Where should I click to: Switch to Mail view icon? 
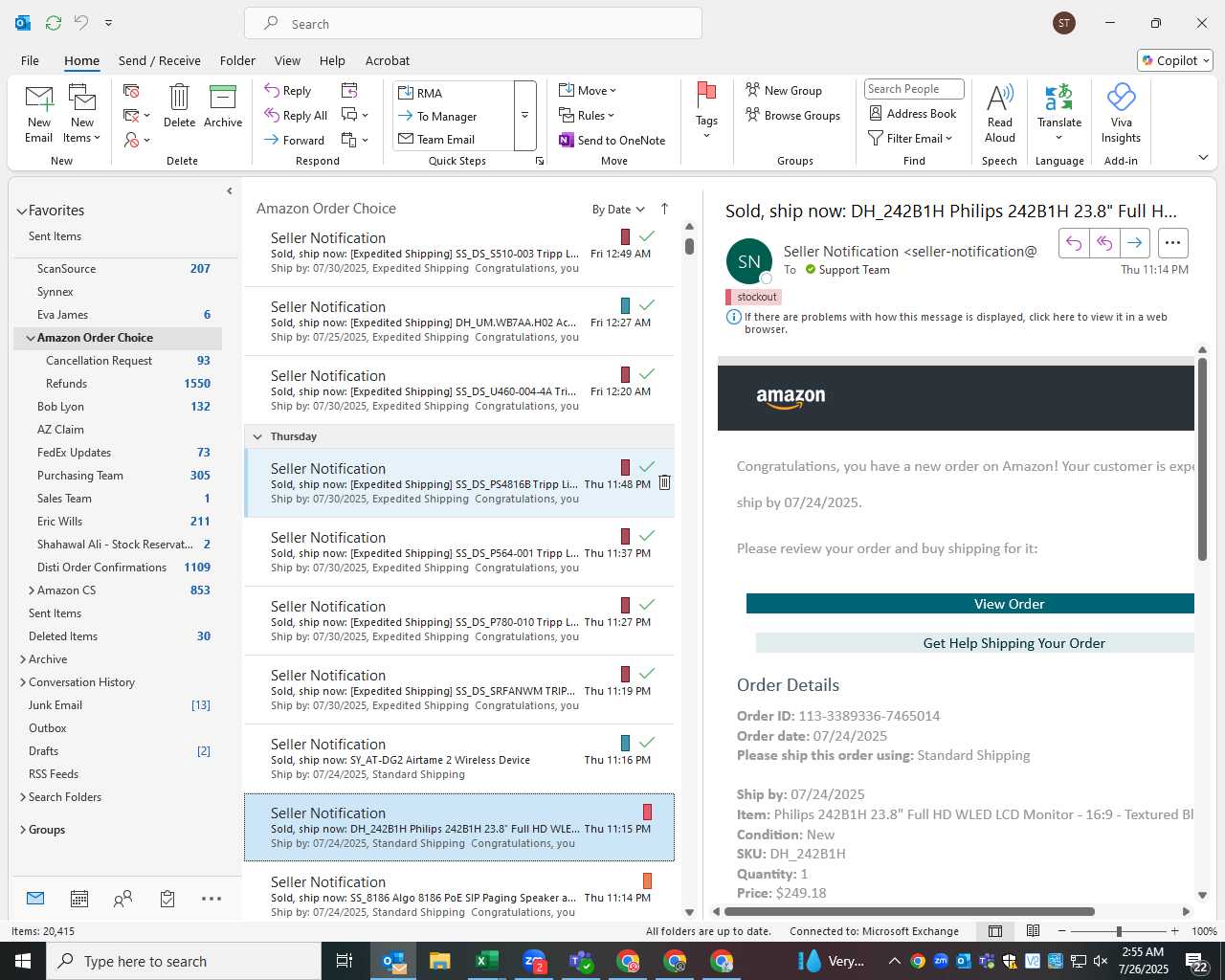point(35,898)
